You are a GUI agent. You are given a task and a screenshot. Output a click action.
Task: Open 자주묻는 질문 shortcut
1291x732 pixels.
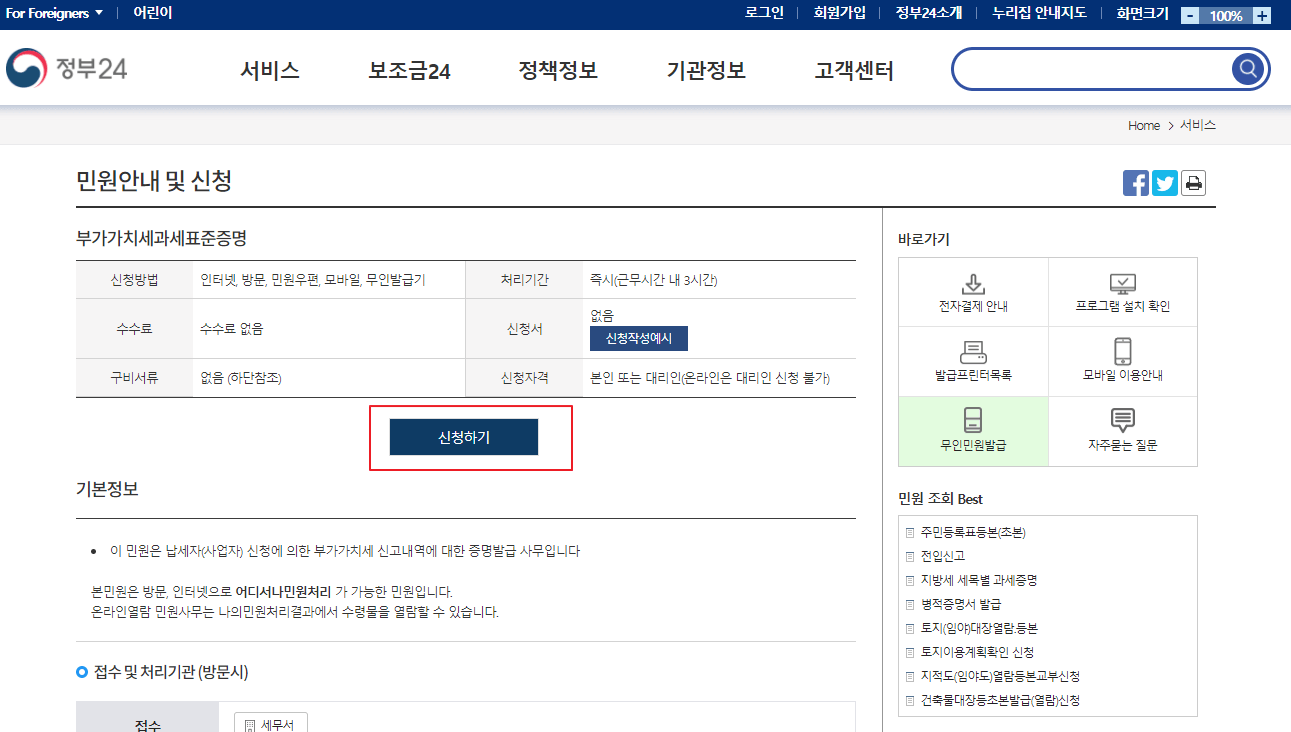(1123, 431)
